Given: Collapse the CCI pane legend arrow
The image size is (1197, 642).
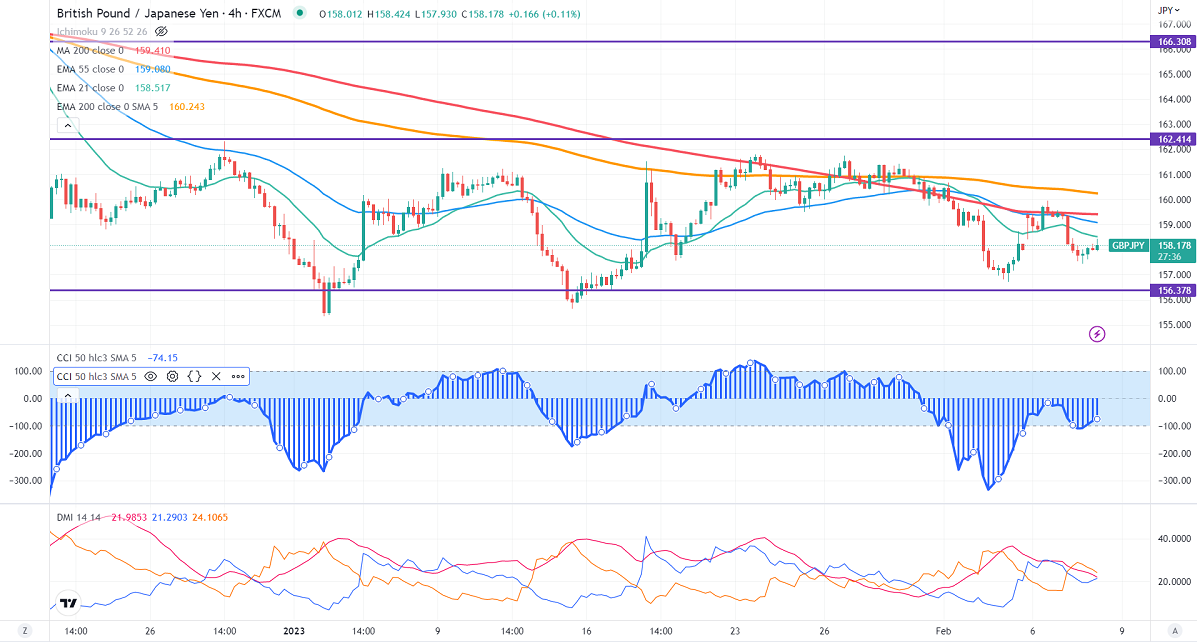Looking at the screenshot, I should click(68, 397).
